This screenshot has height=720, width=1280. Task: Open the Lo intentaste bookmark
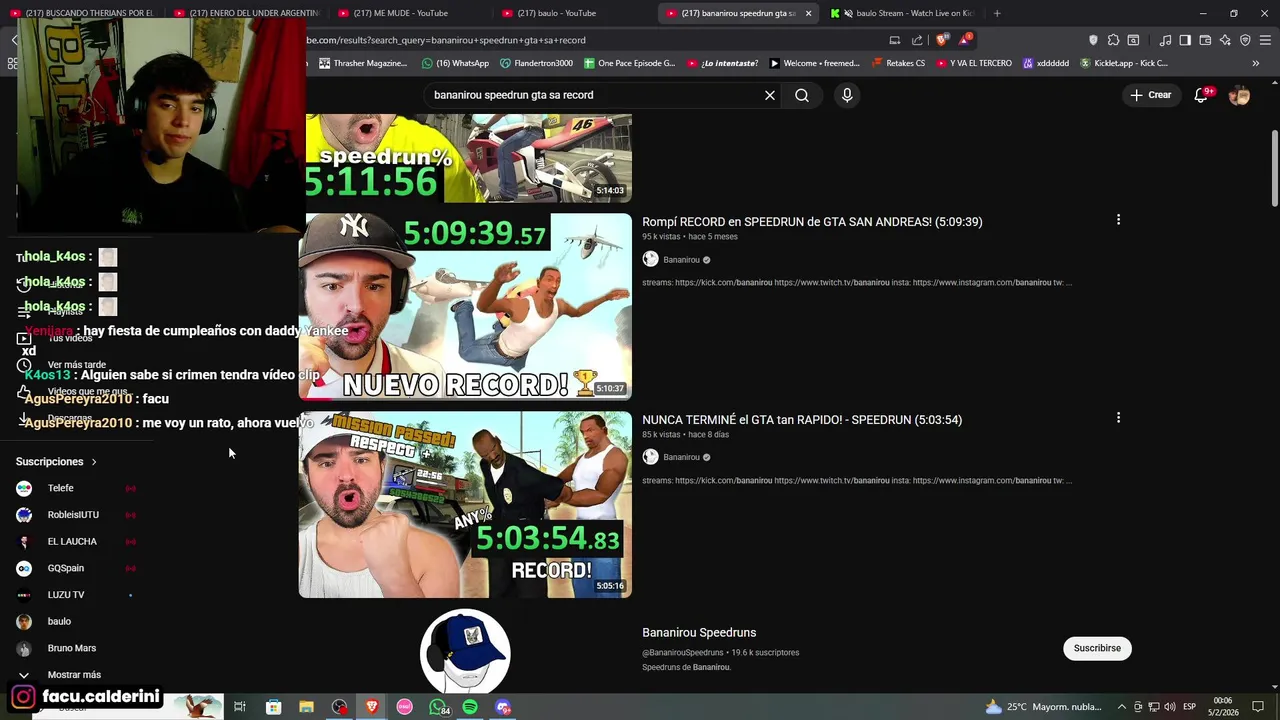point(722,63)
